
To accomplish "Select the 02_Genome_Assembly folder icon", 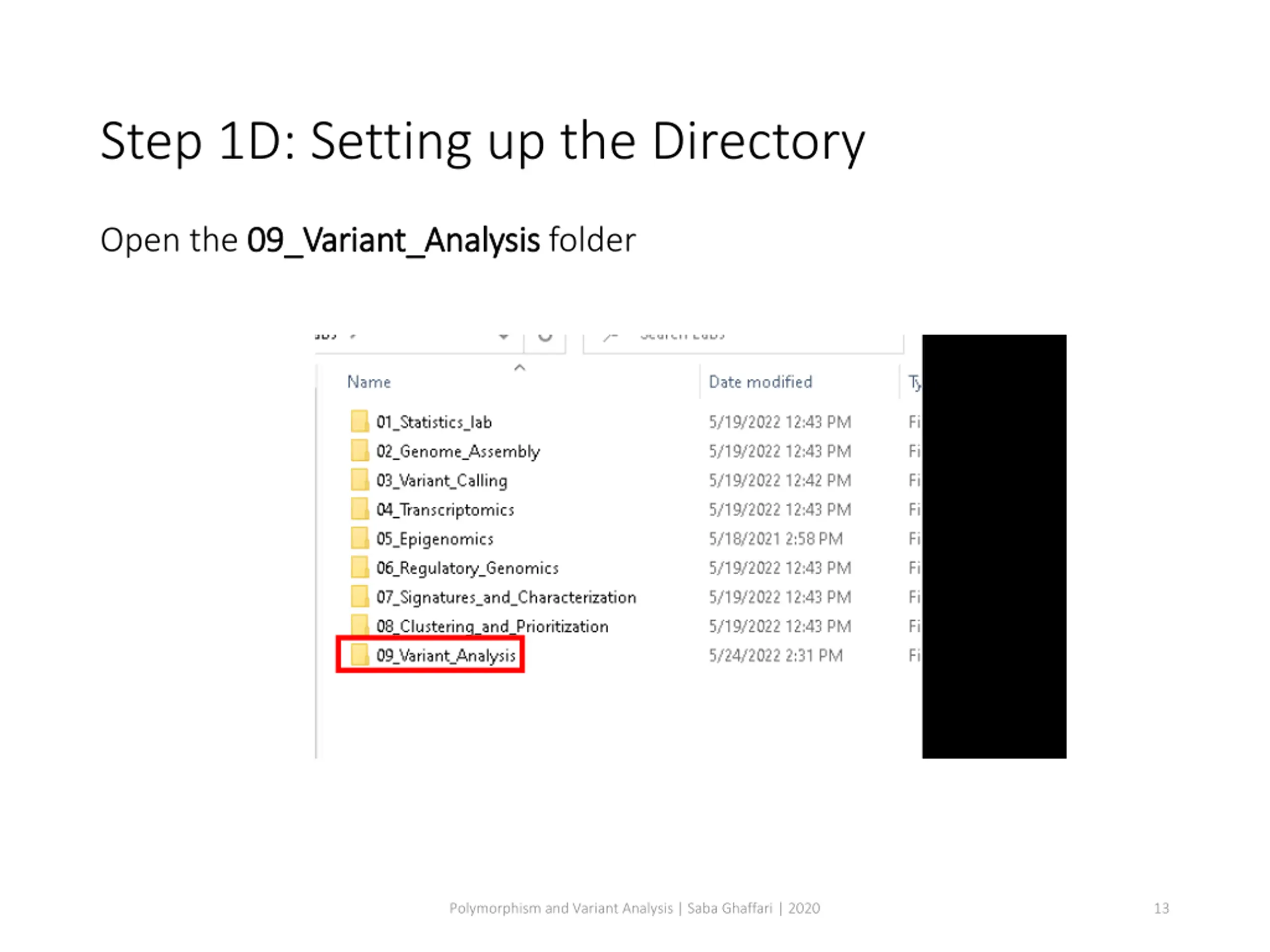I will click(x=360, y=450).
